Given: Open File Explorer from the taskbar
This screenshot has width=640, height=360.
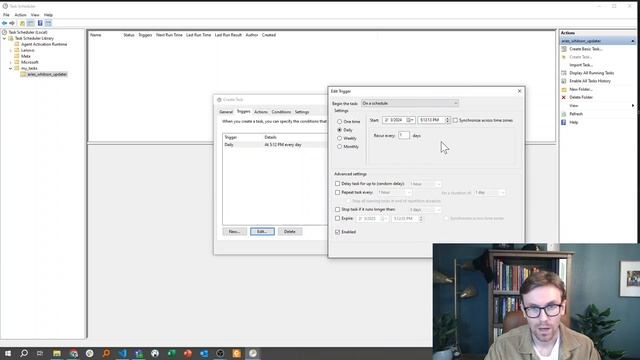Looking at the screenshot, I should click(x=57, y=353).
